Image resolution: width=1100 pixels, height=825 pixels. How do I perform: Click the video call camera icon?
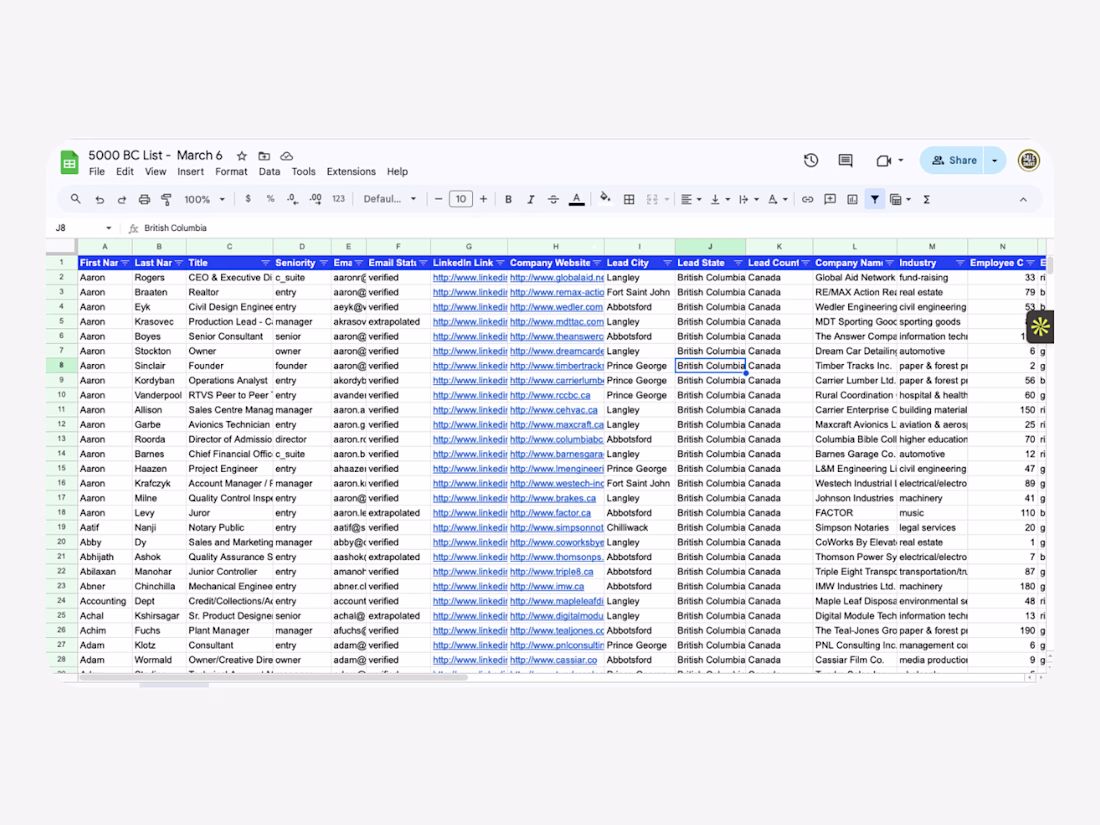pyautogui.click(x=883, y=161)
